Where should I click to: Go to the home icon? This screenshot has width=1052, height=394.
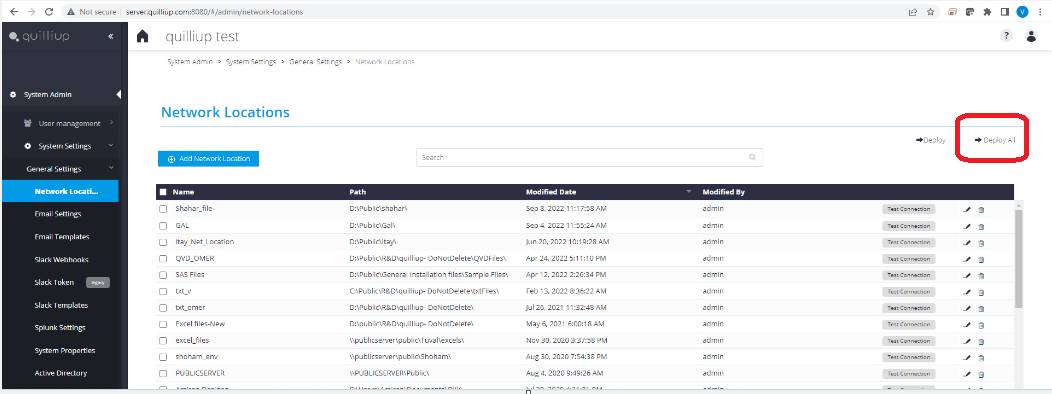click(142, 36)
